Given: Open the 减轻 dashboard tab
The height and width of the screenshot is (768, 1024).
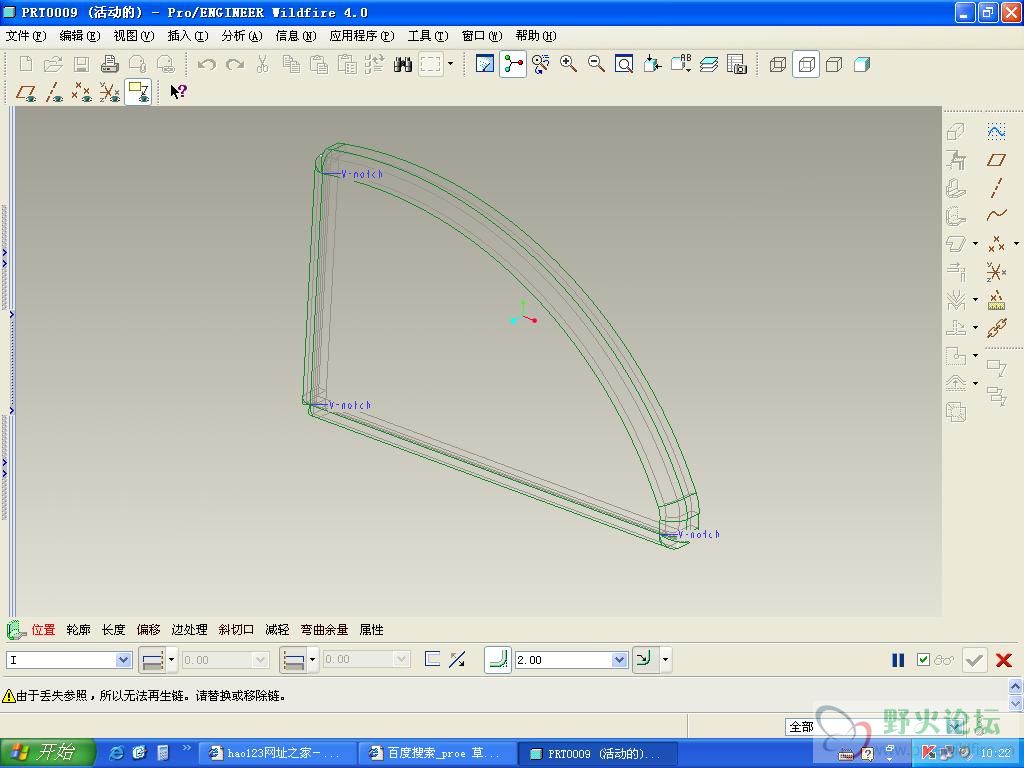Looking at the screenshot, I should tap(277, 630).
